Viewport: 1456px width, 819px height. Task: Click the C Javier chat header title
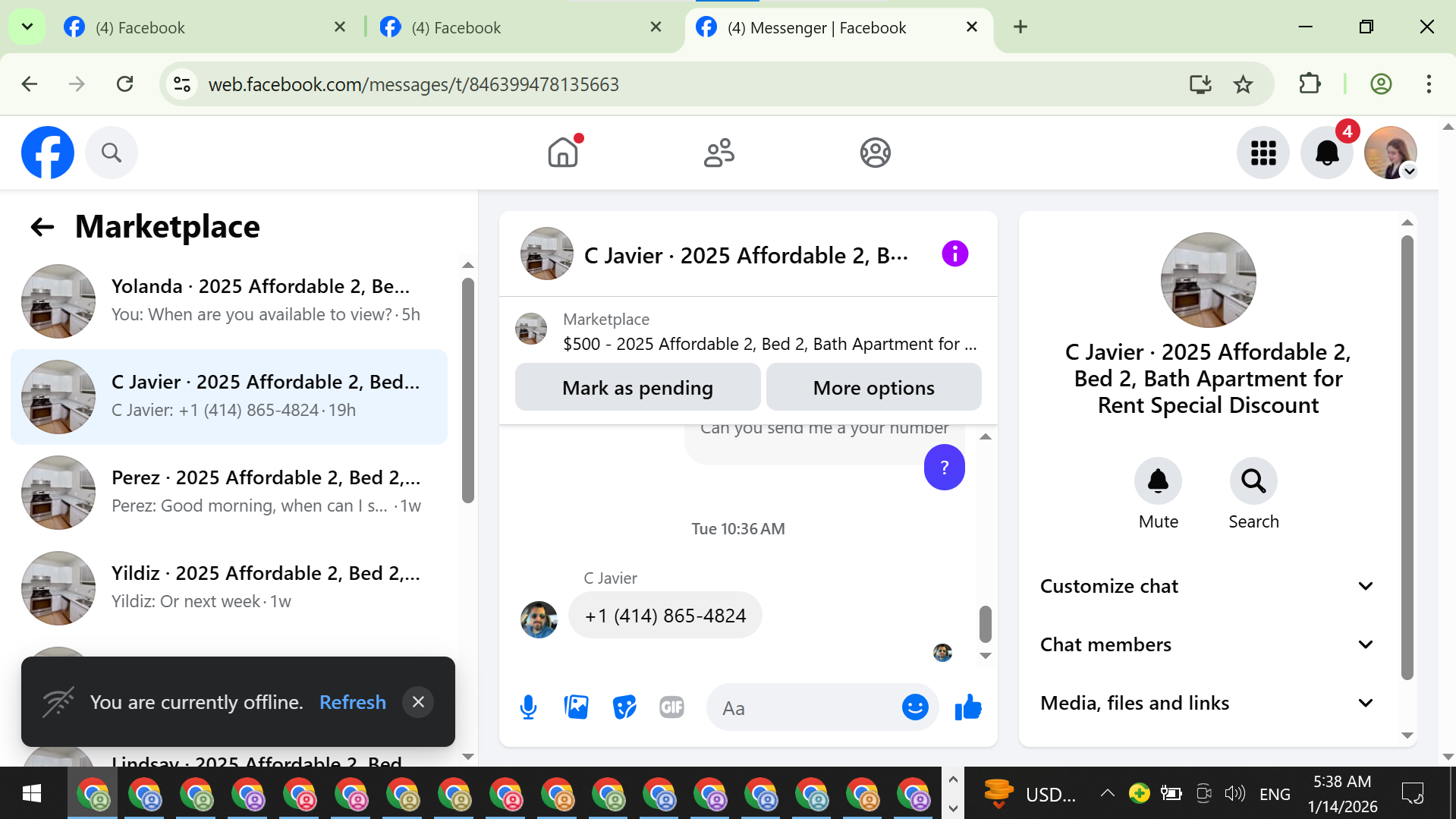click(x=746, y=255)
